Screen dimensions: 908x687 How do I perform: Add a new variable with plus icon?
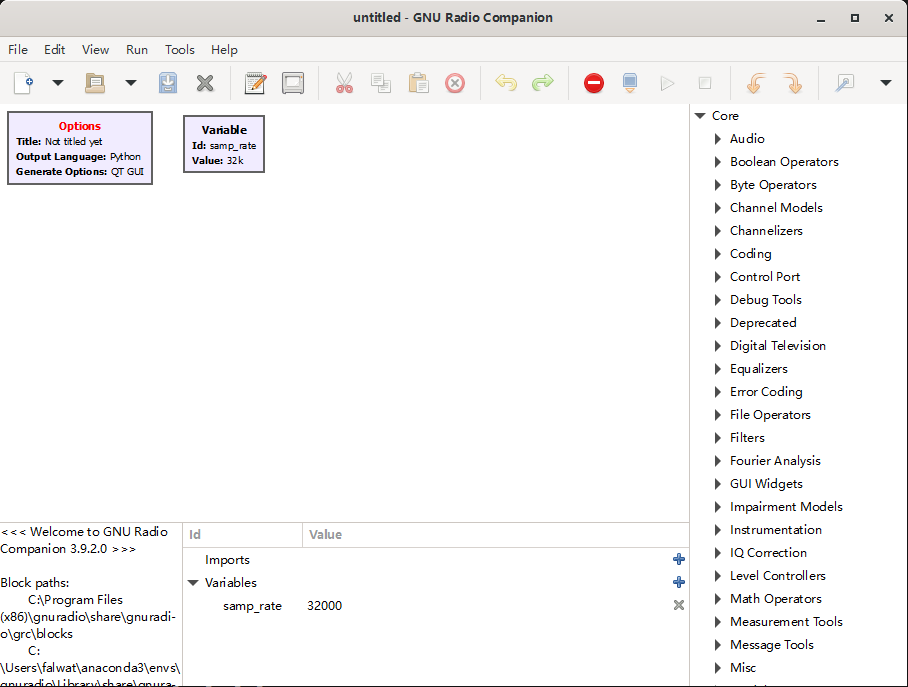click(x=679, y=582)
